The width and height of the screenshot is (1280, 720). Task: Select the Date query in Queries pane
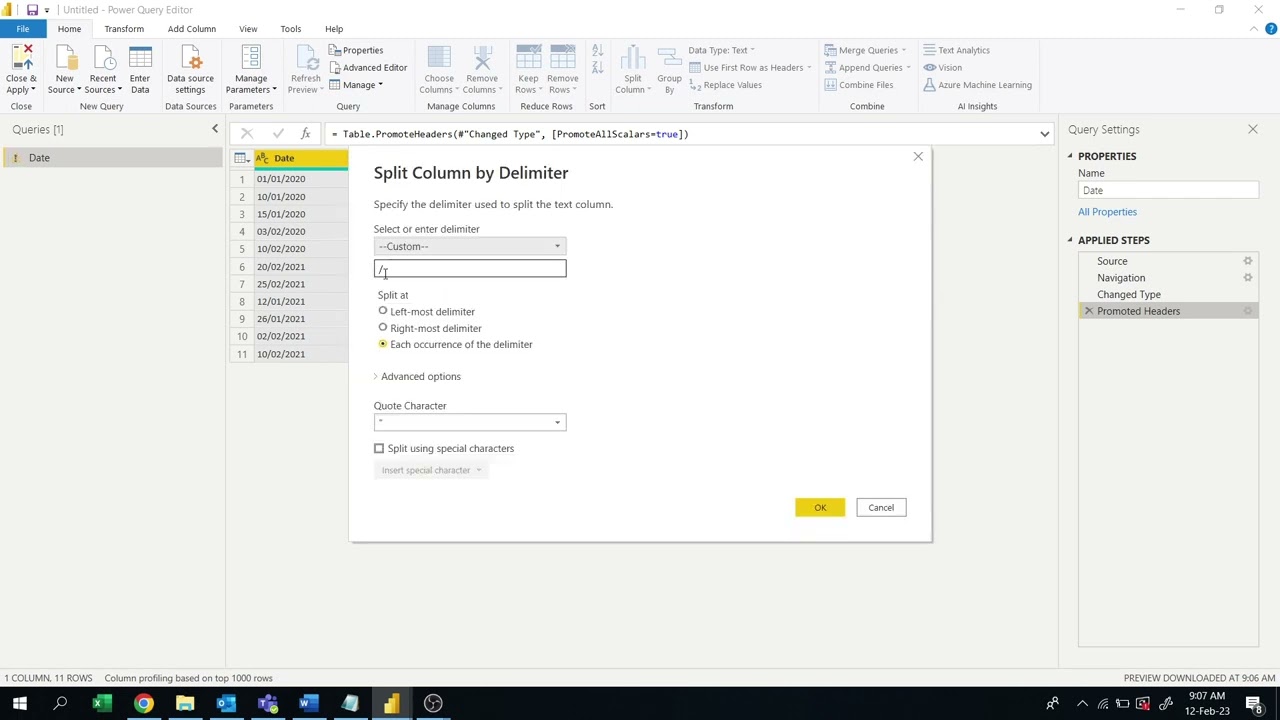pos(112,158)
